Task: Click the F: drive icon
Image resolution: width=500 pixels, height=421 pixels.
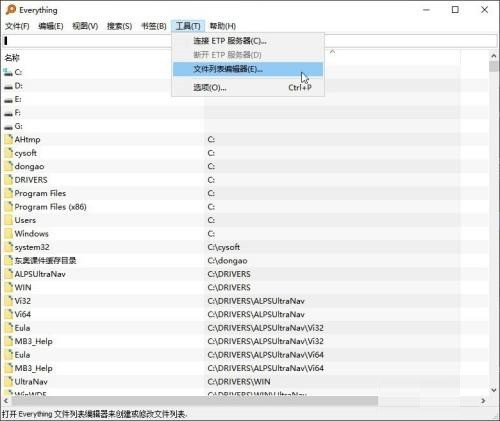Action: [8, 113]
